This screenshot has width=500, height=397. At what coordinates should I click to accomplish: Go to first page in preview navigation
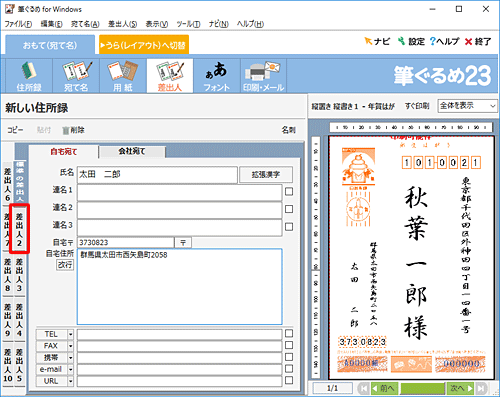coord(363,388)
